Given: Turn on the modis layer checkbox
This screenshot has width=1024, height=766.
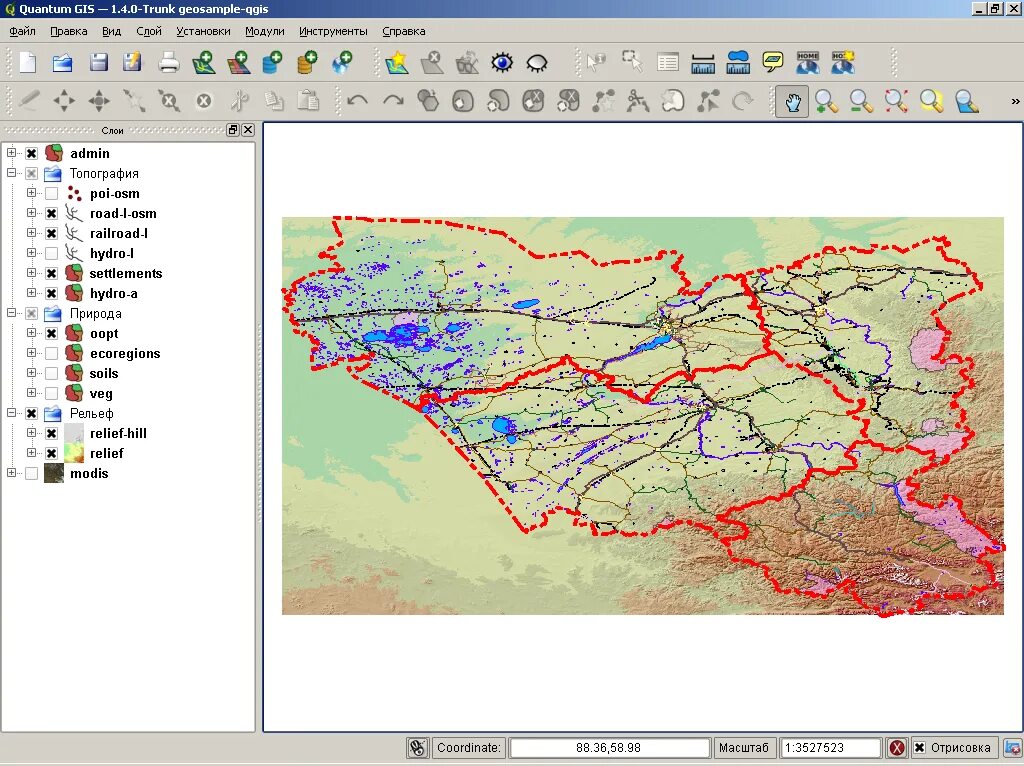Looking at the screenshot, I should [31, 473].
